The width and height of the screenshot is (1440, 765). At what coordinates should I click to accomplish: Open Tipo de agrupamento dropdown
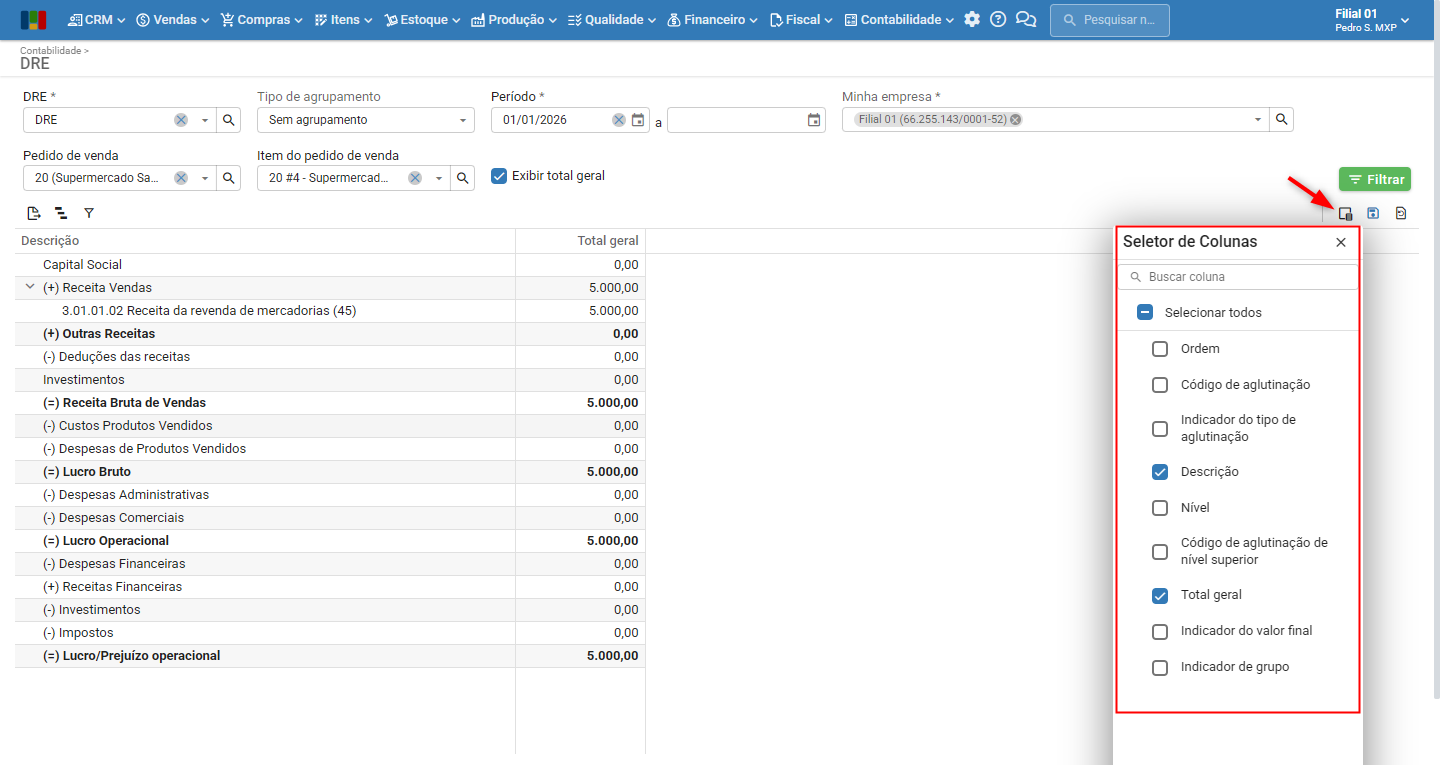click(365, 120)
